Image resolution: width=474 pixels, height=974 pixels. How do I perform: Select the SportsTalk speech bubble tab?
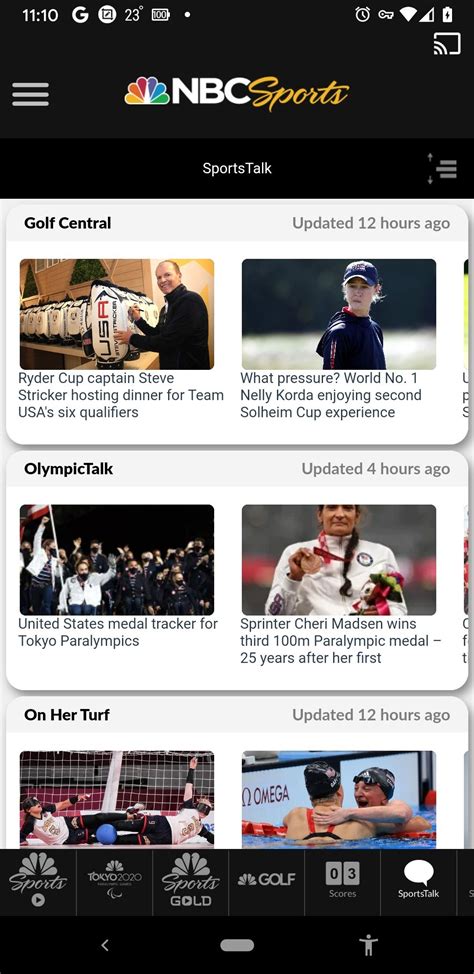[x=418, y=881]
